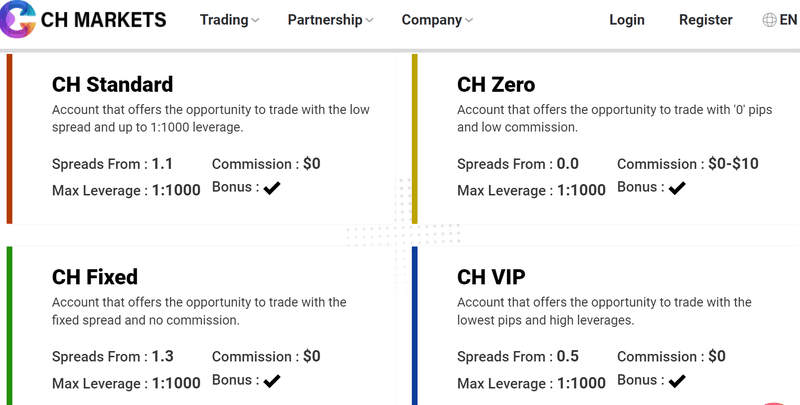Open the Login page
Viewport: 800px width, 405px height.
(x=627, y=20)
